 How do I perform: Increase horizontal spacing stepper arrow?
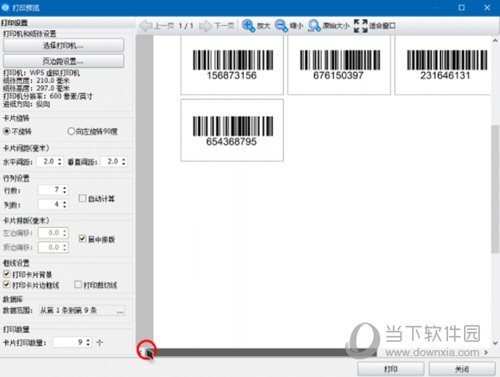(x=60, y=159)
